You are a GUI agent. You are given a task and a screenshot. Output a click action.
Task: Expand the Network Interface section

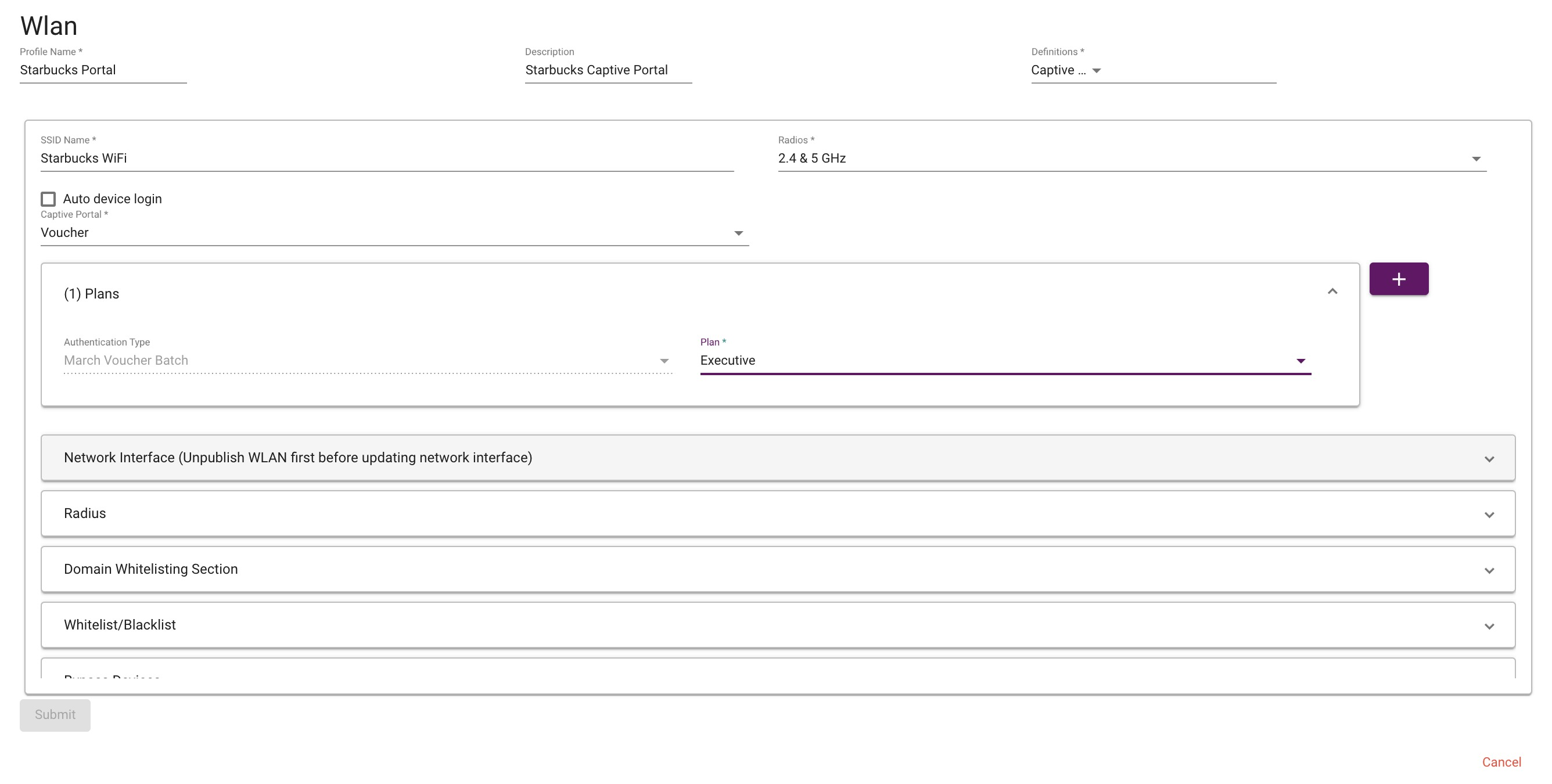778,458
